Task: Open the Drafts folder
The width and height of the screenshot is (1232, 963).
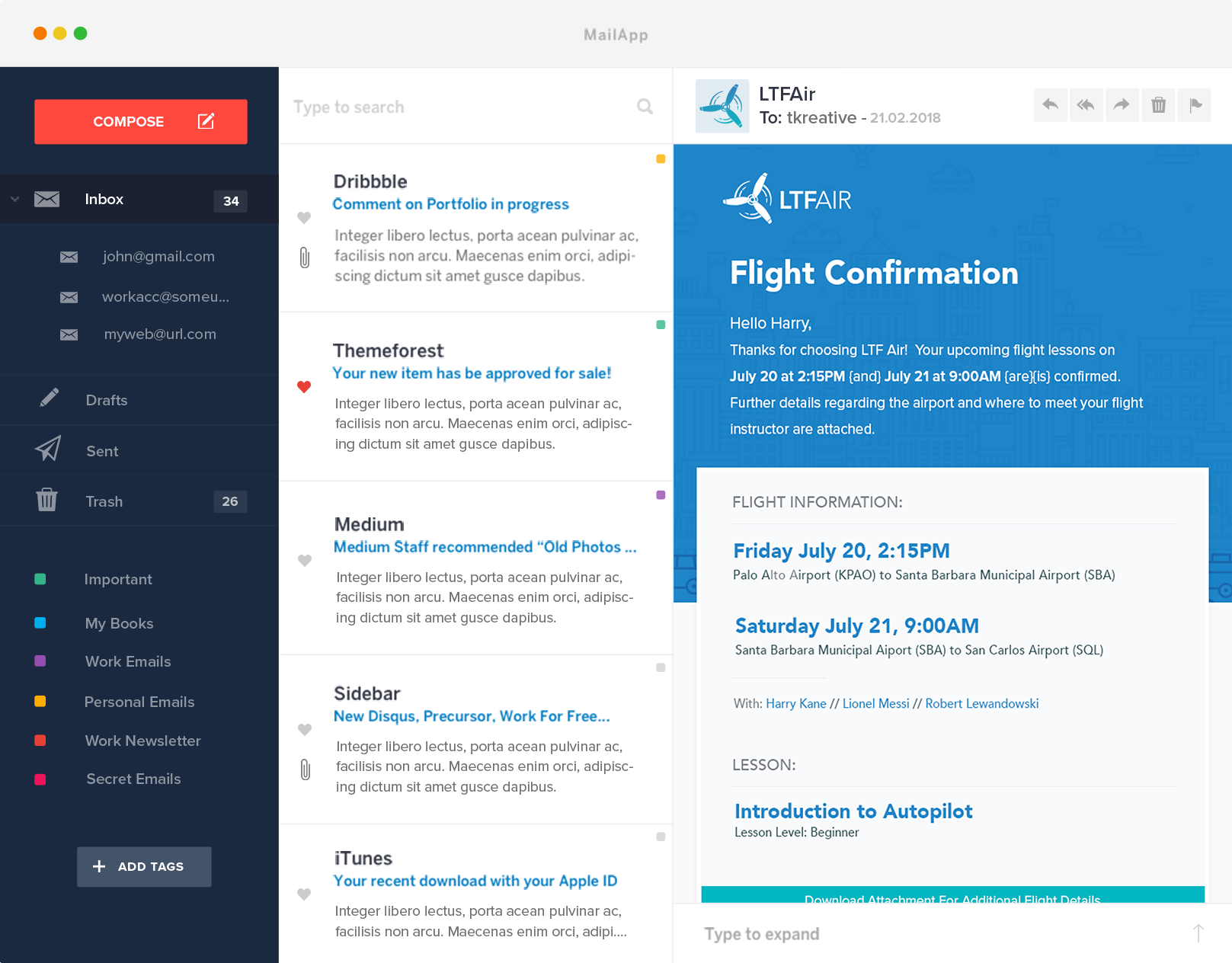Action: tap(139, 400)
